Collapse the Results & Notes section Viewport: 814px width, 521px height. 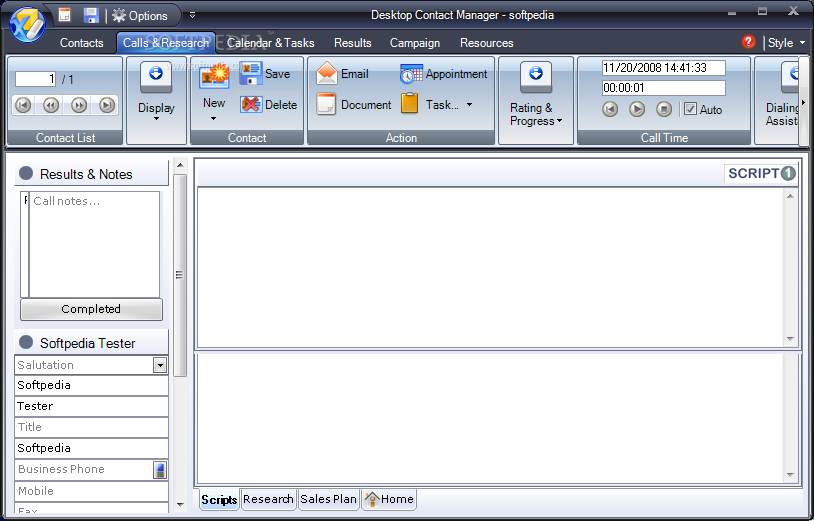tap(26, 173)
